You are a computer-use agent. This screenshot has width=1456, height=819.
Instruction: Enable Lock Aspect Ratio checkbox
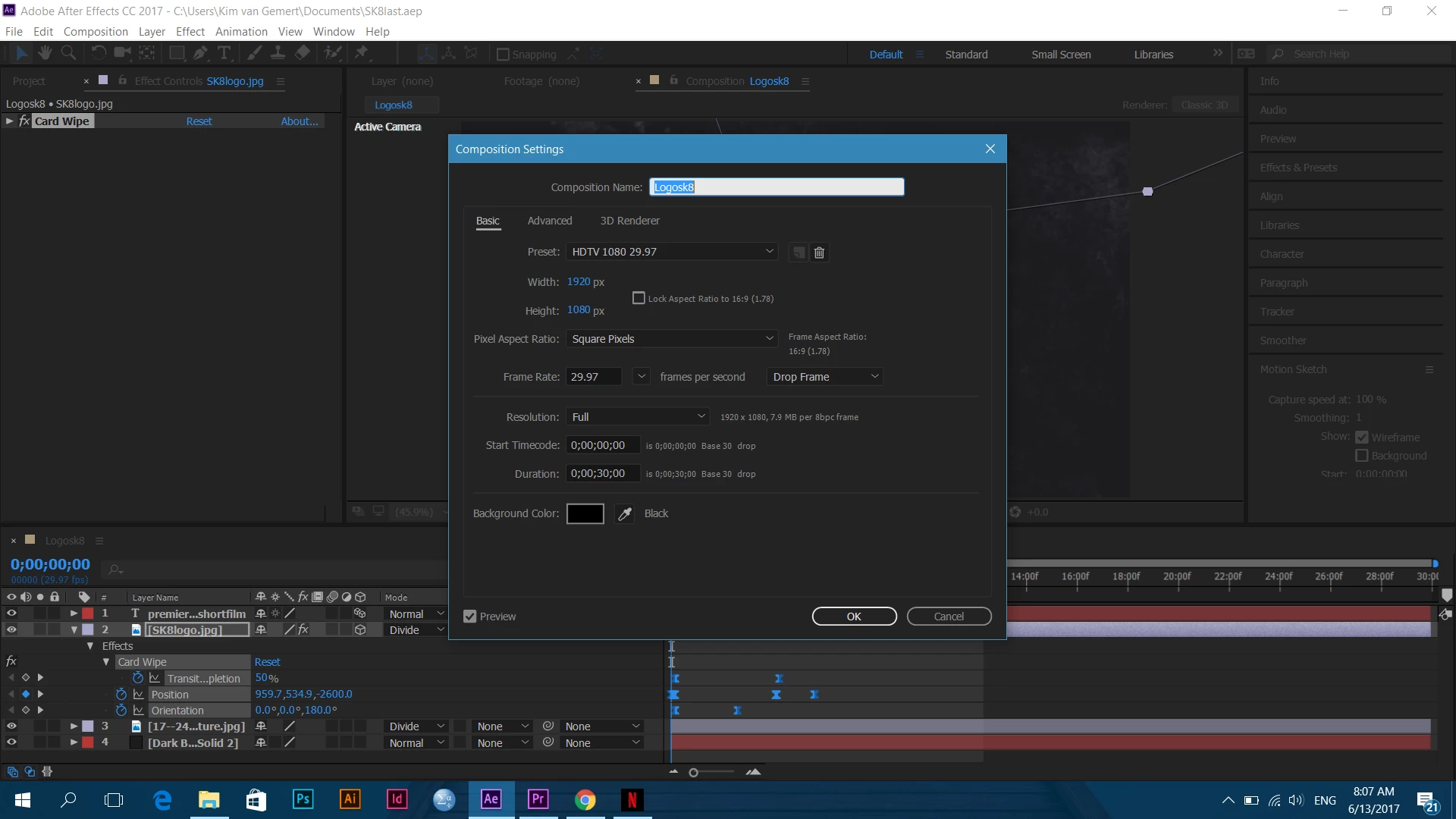639,299
